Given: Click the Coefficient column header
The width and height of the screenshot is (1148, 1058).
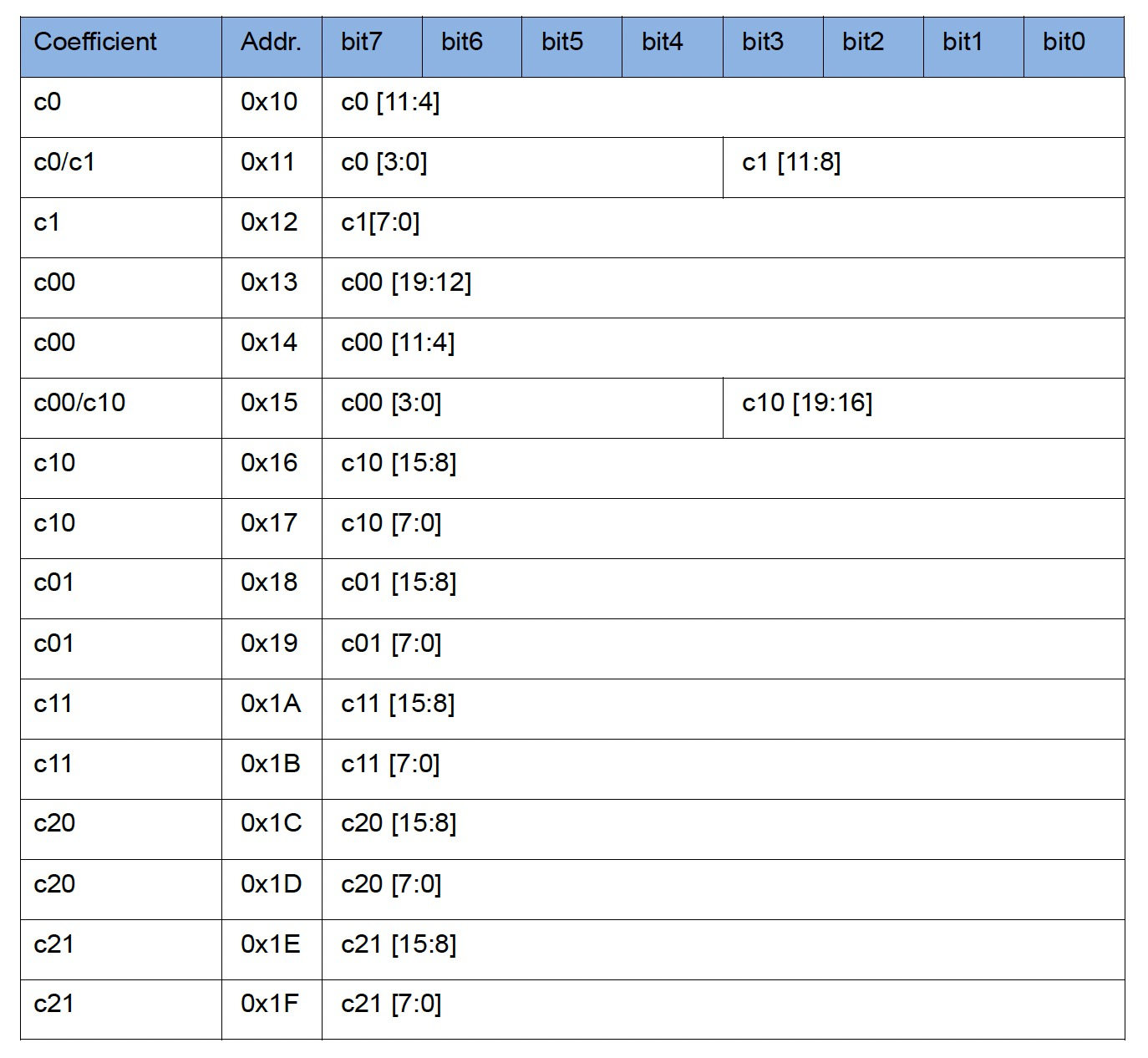Looking at the screenshot, I should tap(121, 47).
